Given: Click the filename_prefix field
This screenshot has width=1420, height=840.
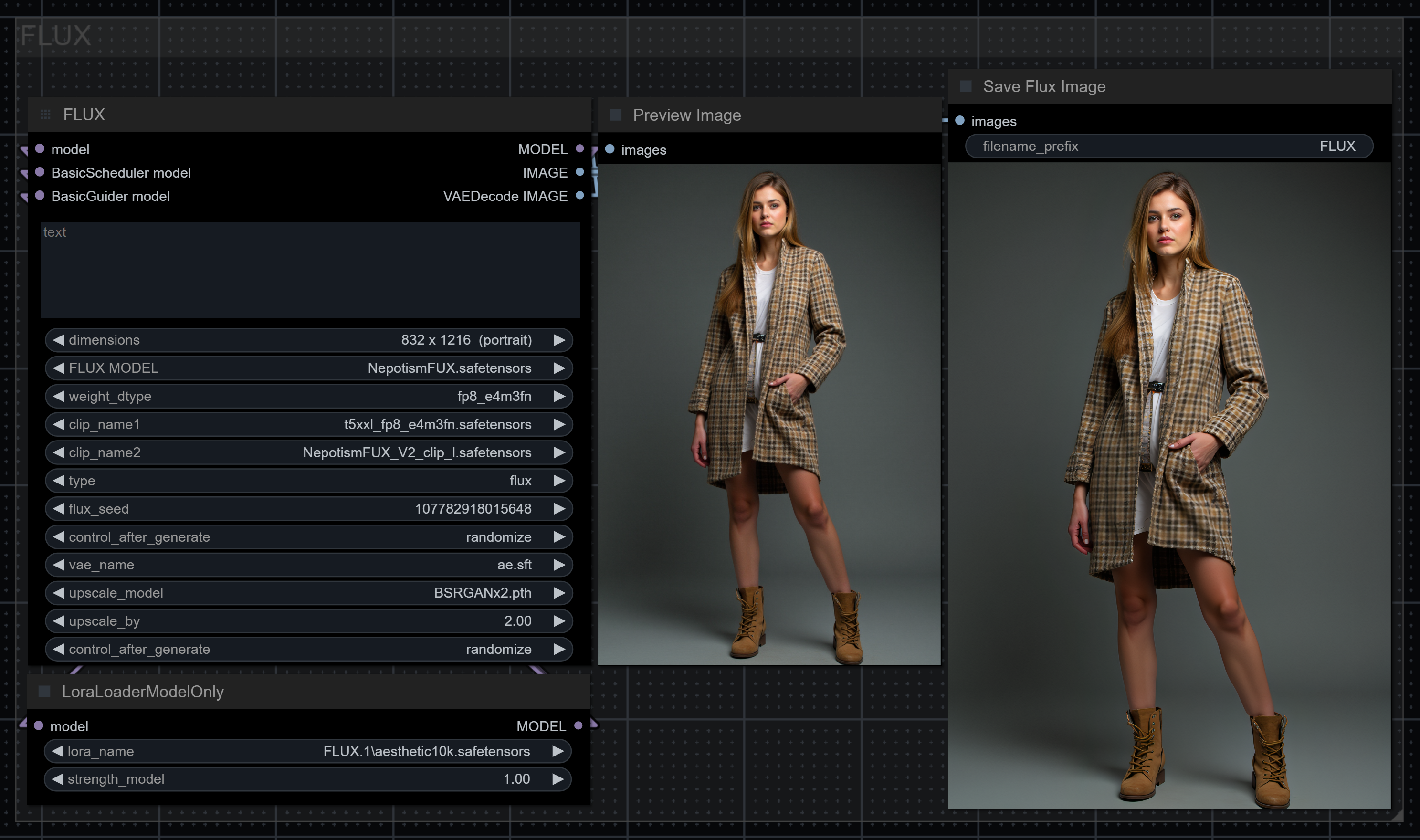Looking at the screenshot, I should coord(1169,146).
